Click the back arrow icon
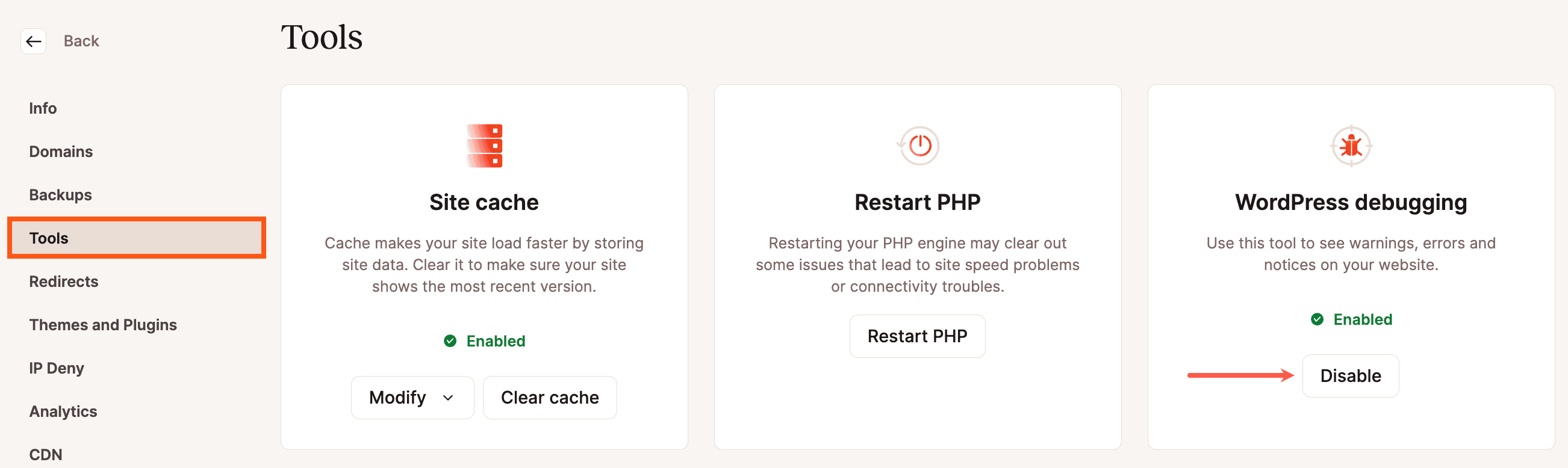Image resolution: width=1568 pixels, height=468 pixels. click(33, 41)
